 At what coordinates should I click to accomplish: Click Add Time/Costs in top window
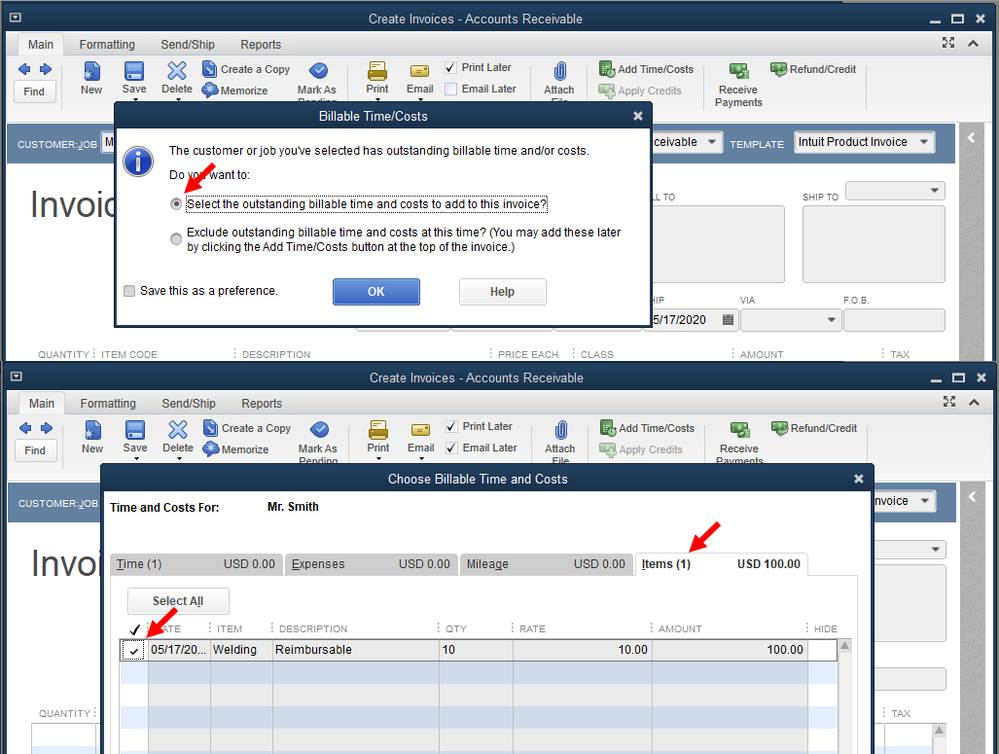(646, 69)
